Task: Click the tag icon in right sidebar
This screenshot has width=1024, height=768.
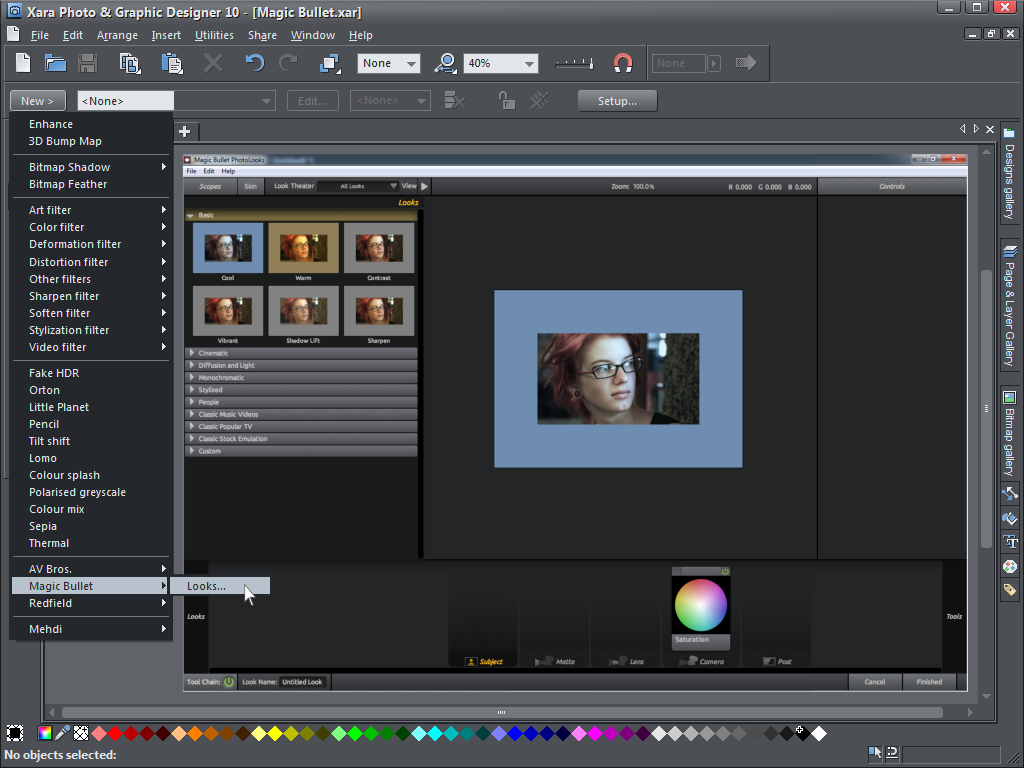Action: click(x=1010, y=590)
